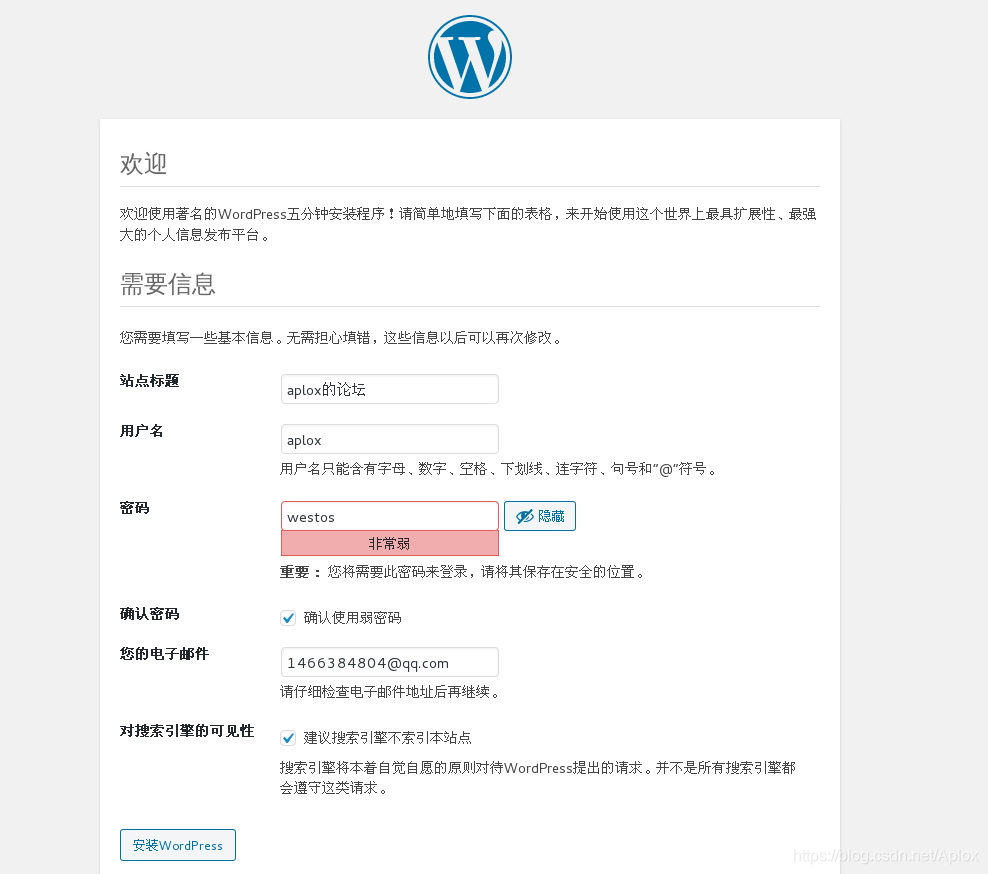Focus the 用户名 field containing aplox
The image size is (988, 874).
pos(389,439)
